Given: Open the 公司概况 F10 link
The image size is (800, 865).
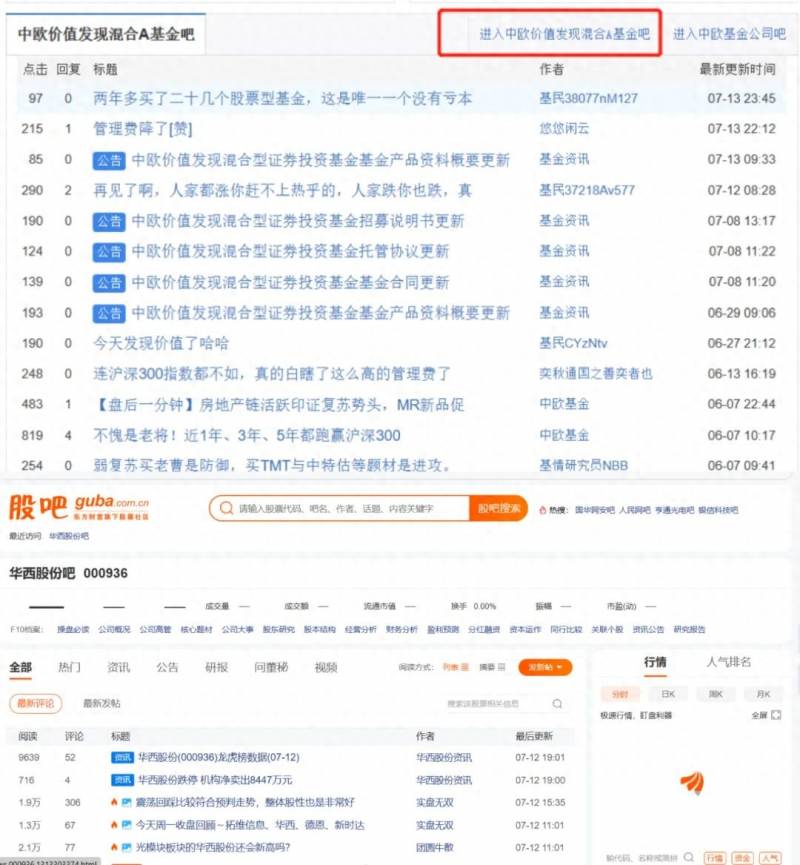Looking at the screenshot, I should pos(114,629).
